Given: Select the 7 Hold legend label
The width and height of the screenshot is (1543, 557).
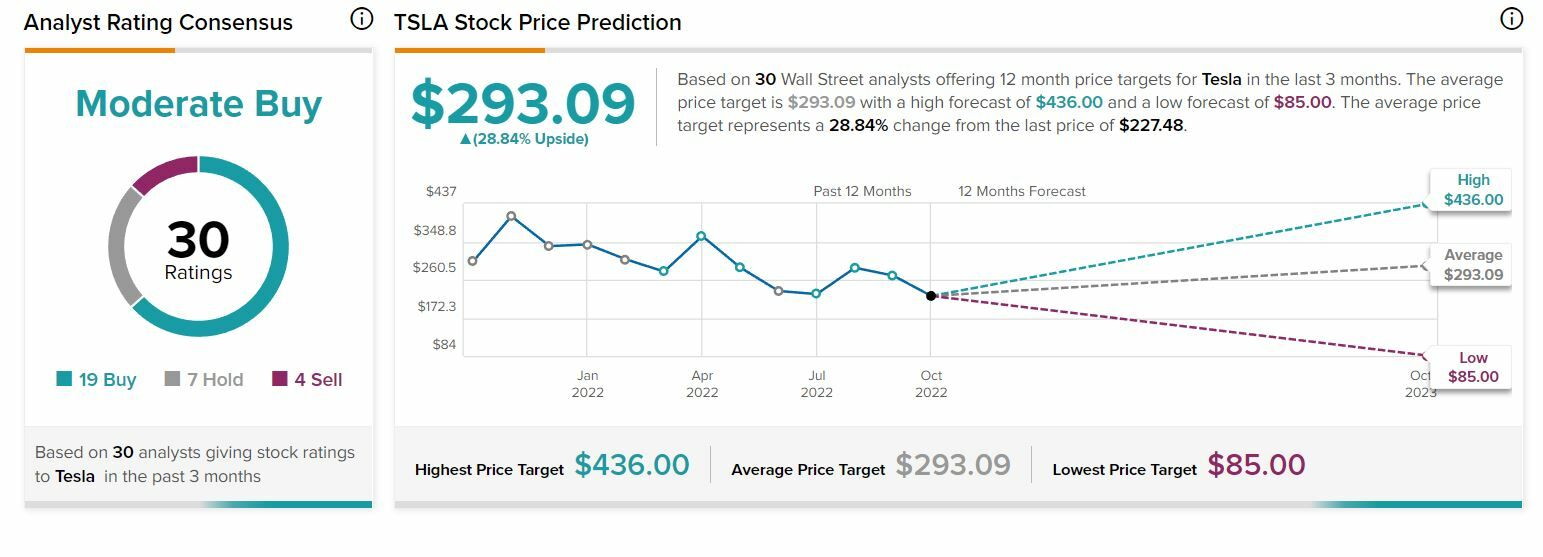Looking at the screenshot, I should point(215,380).
